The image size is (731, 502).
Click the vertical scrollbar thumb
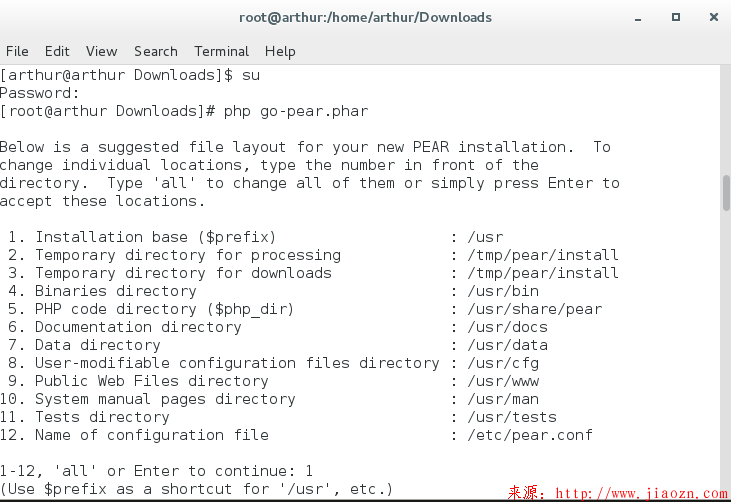(726, 193)
